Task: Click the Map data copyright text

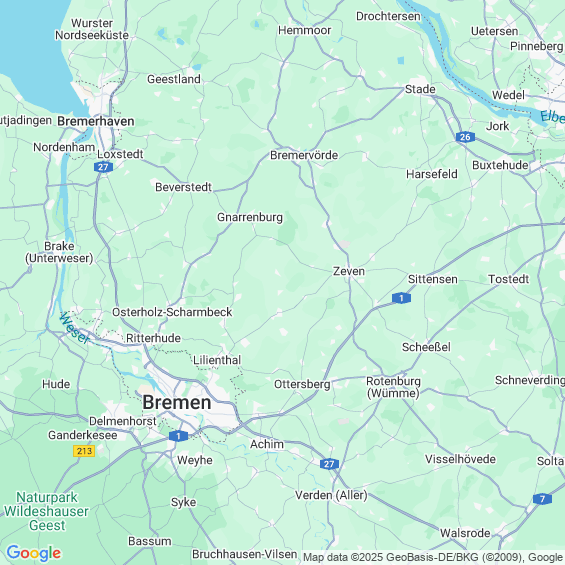Action: point(434,557)
